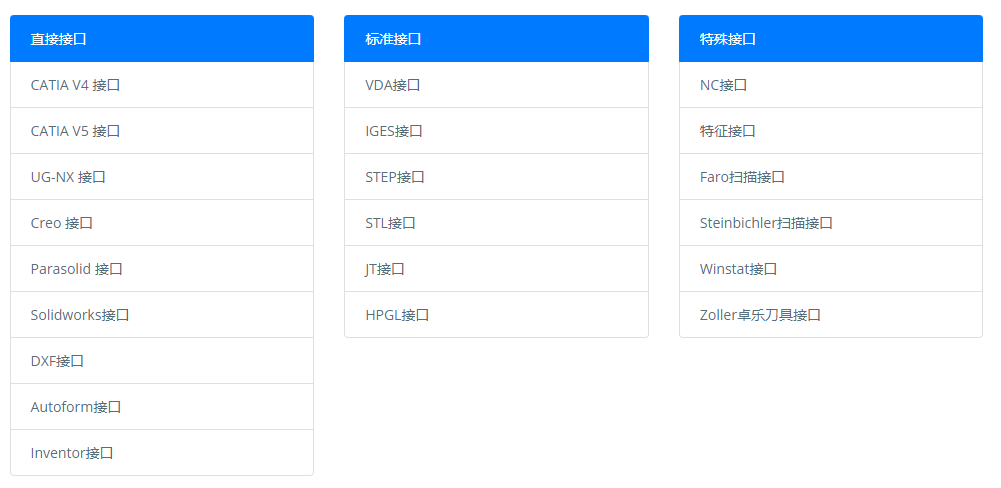Viewport: 1001px width, 488px height.
Task: Select Autoform接口 entry
Action: coord(162,407)
